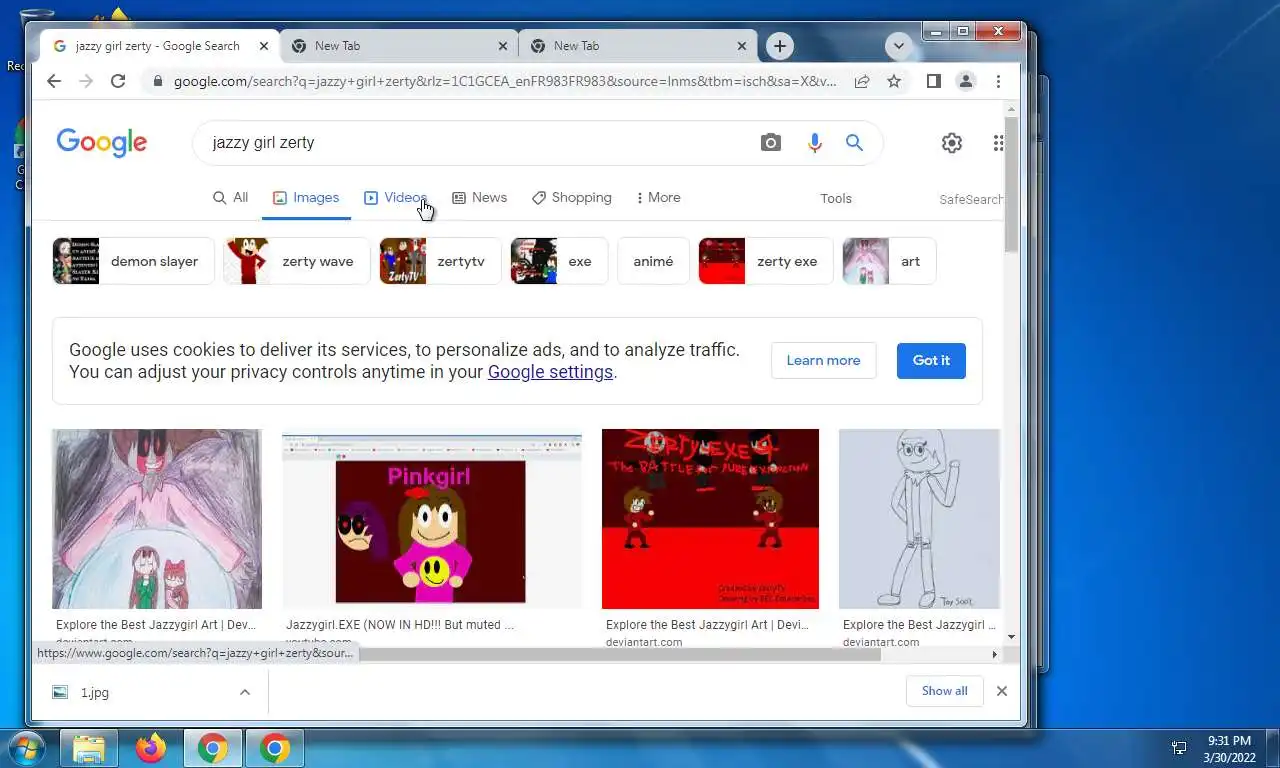
Task: Search by image using the camera icon
Action: [x=770, y=143]
